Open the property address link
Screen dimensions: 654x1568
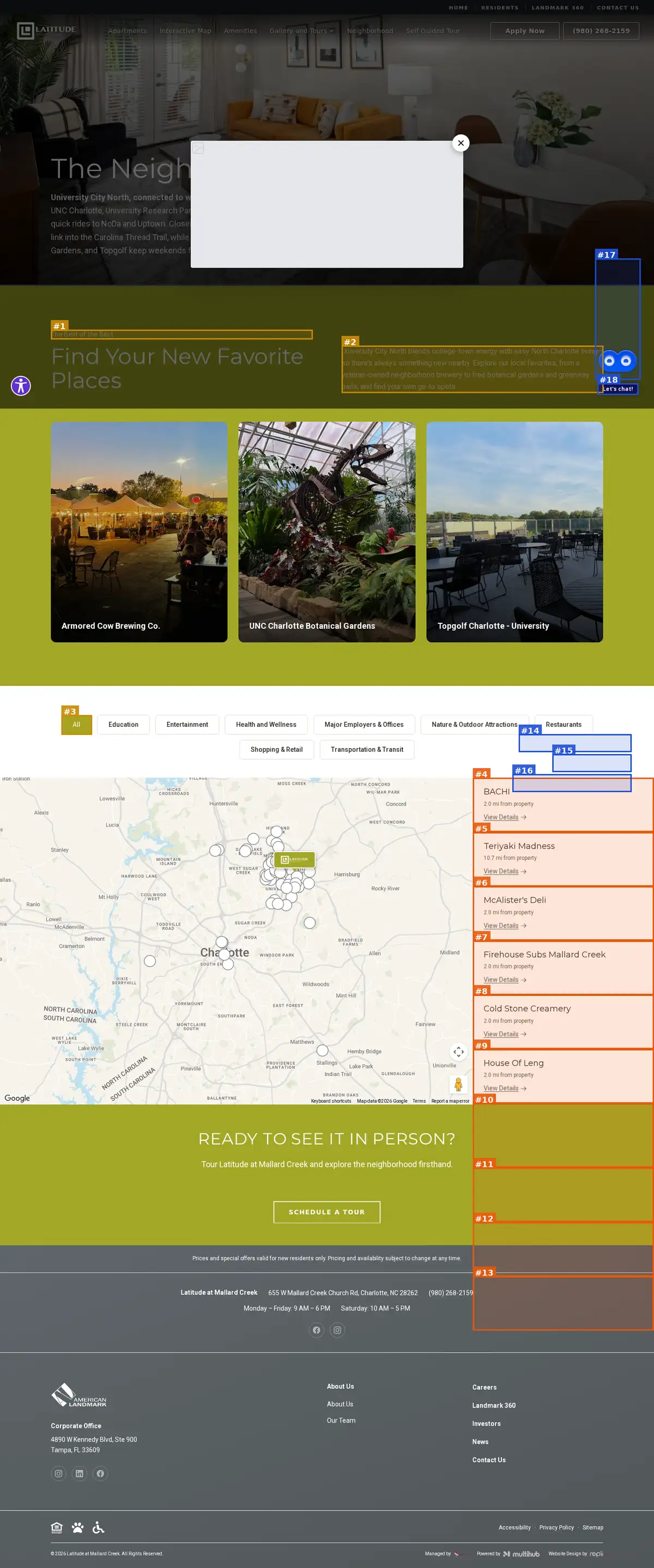pyautogui.click(x=343, y=1292)
